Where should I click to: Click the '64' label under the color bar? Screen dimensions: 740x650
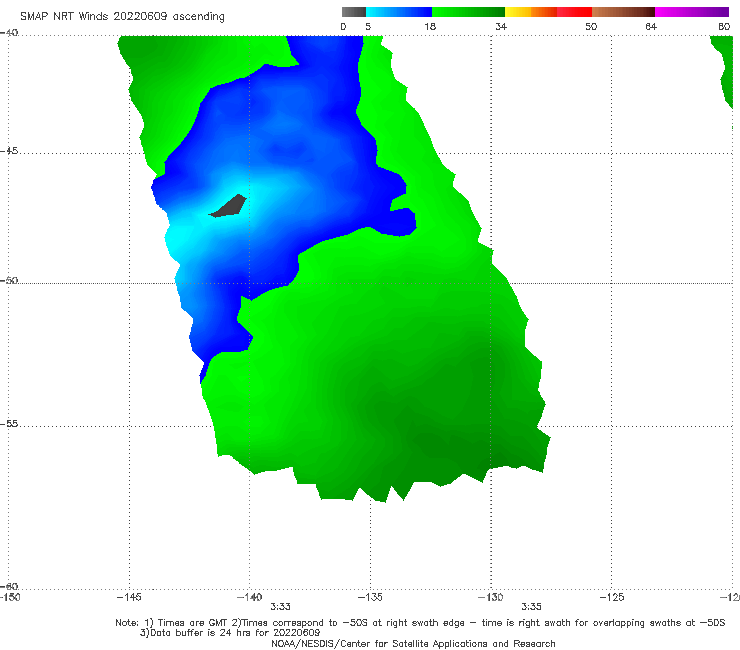(651, 27)
